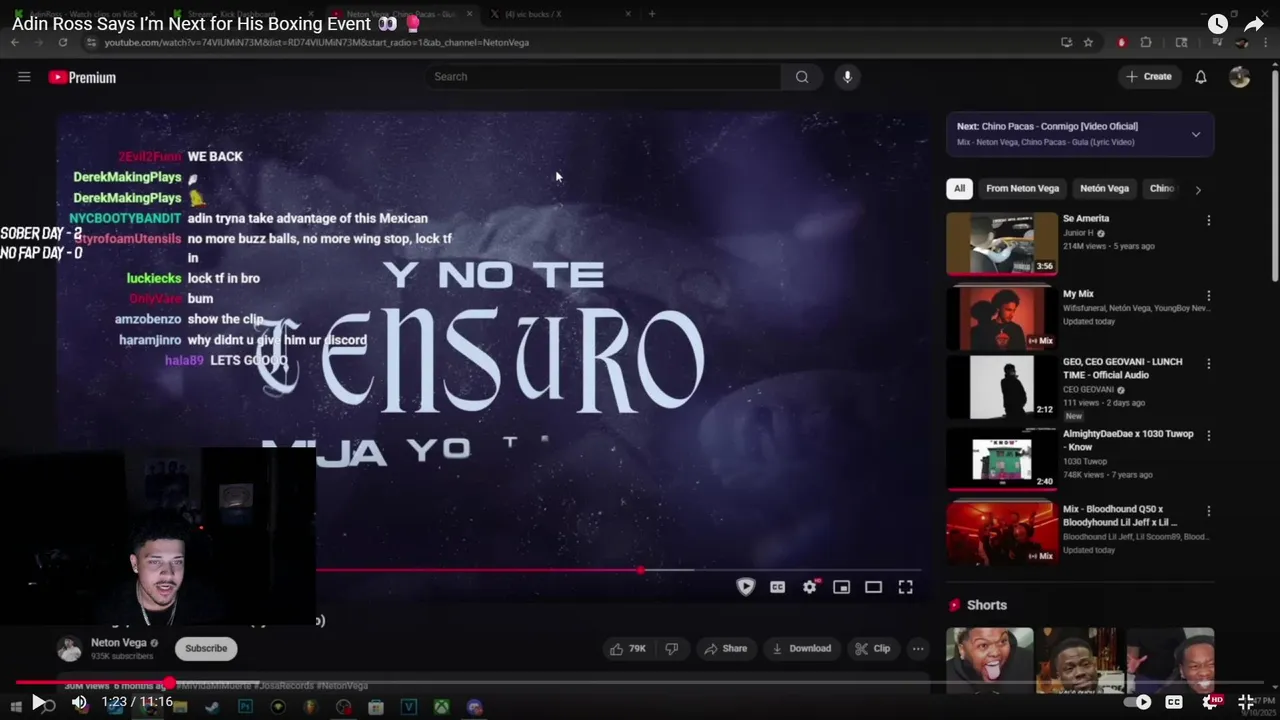The image size is (1280, 720).
Task: Open Premium controls in inner player
Action: click(745, 587)
